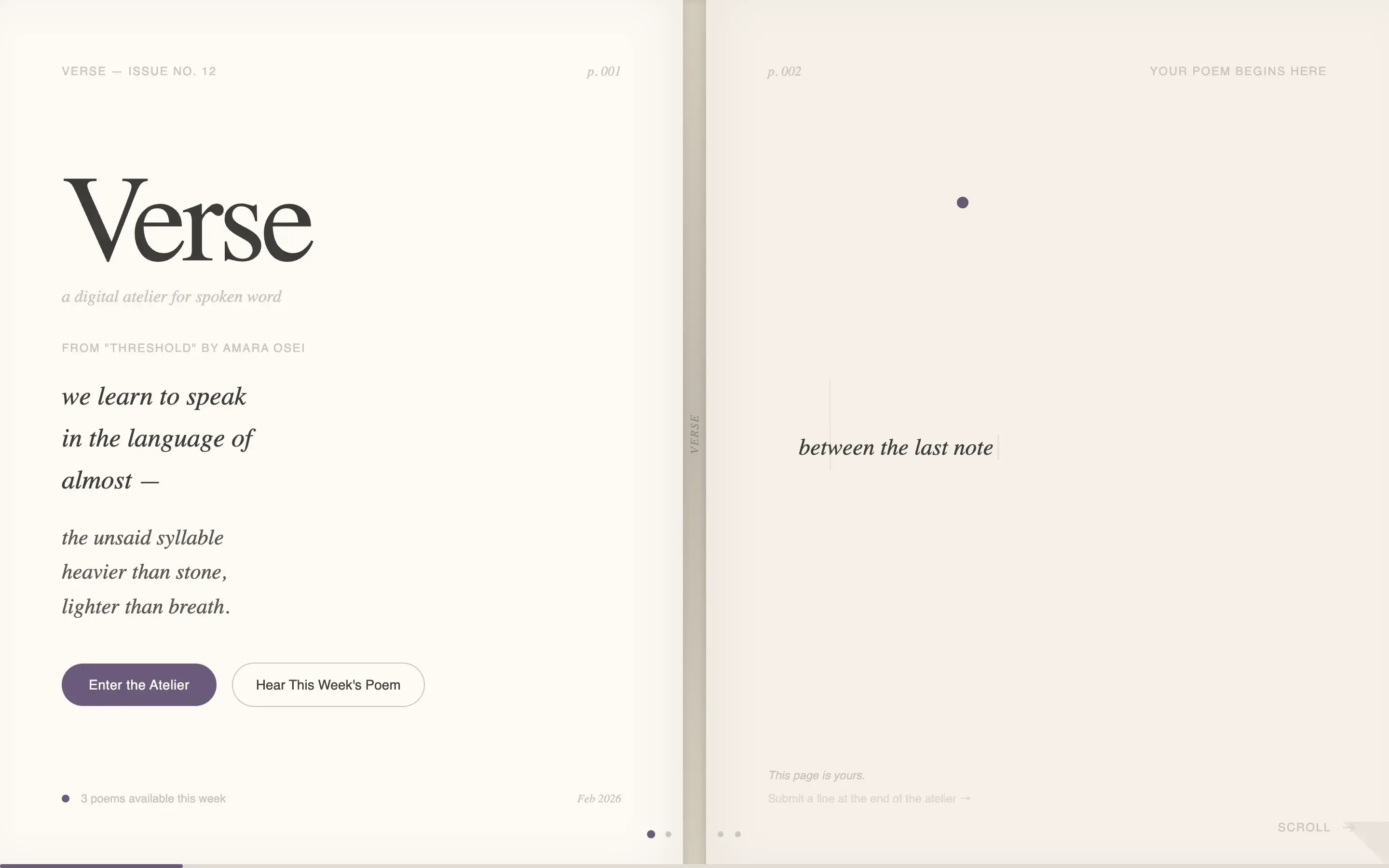Click the Feb 2026 date
The image size is (1389, 868).
599,799
